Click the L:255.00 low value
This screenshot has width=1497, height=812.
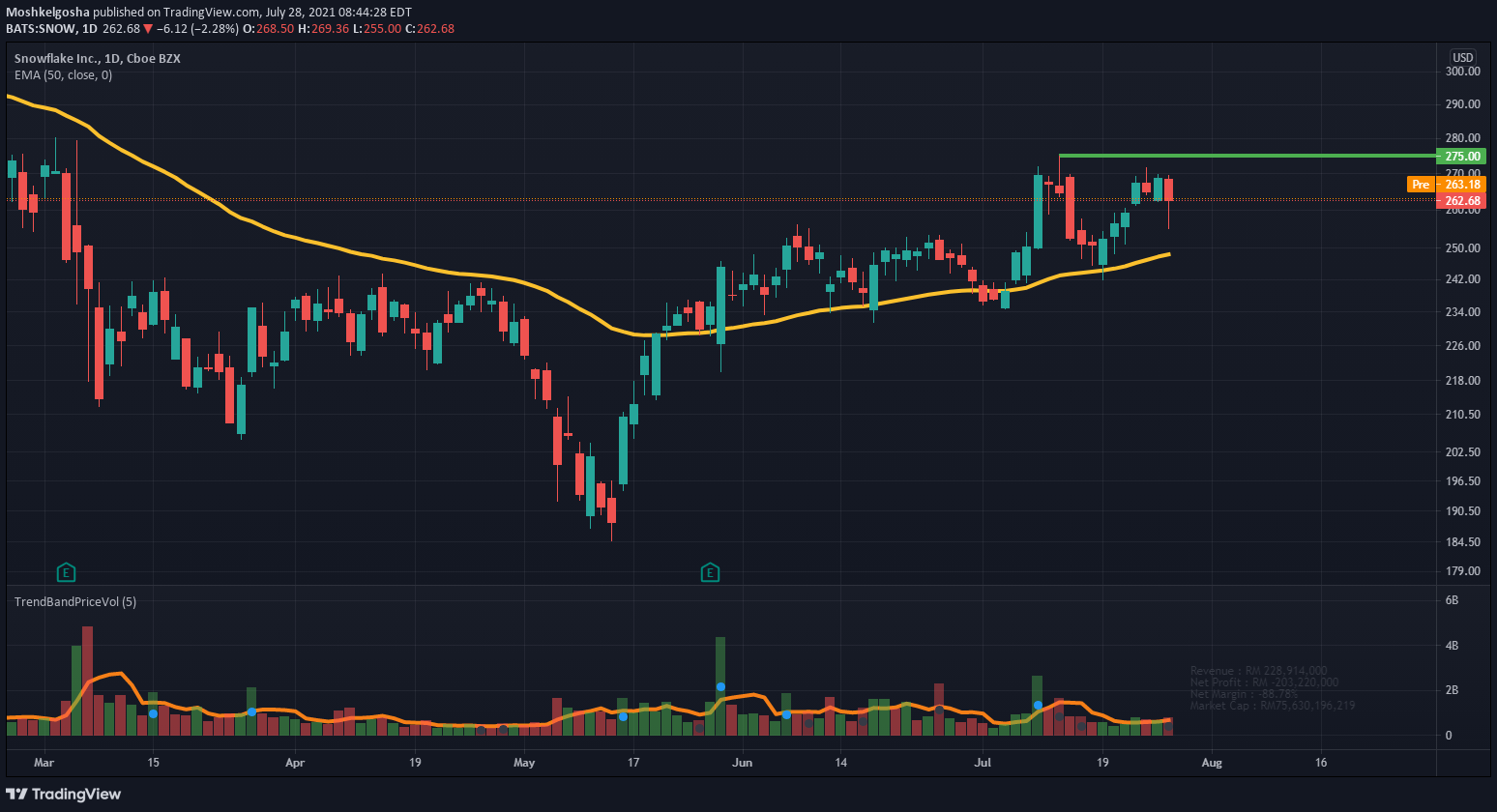[377, 29]
